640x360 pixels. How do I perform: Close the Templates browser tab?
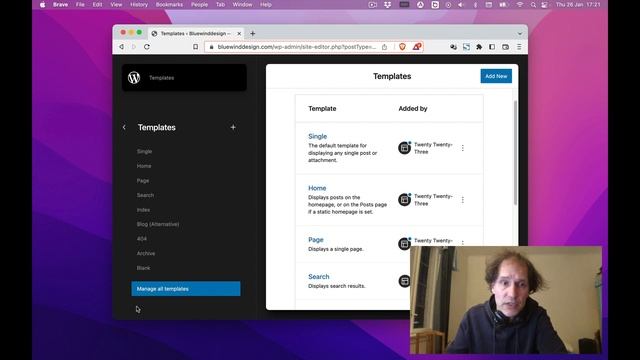(239, 33)
